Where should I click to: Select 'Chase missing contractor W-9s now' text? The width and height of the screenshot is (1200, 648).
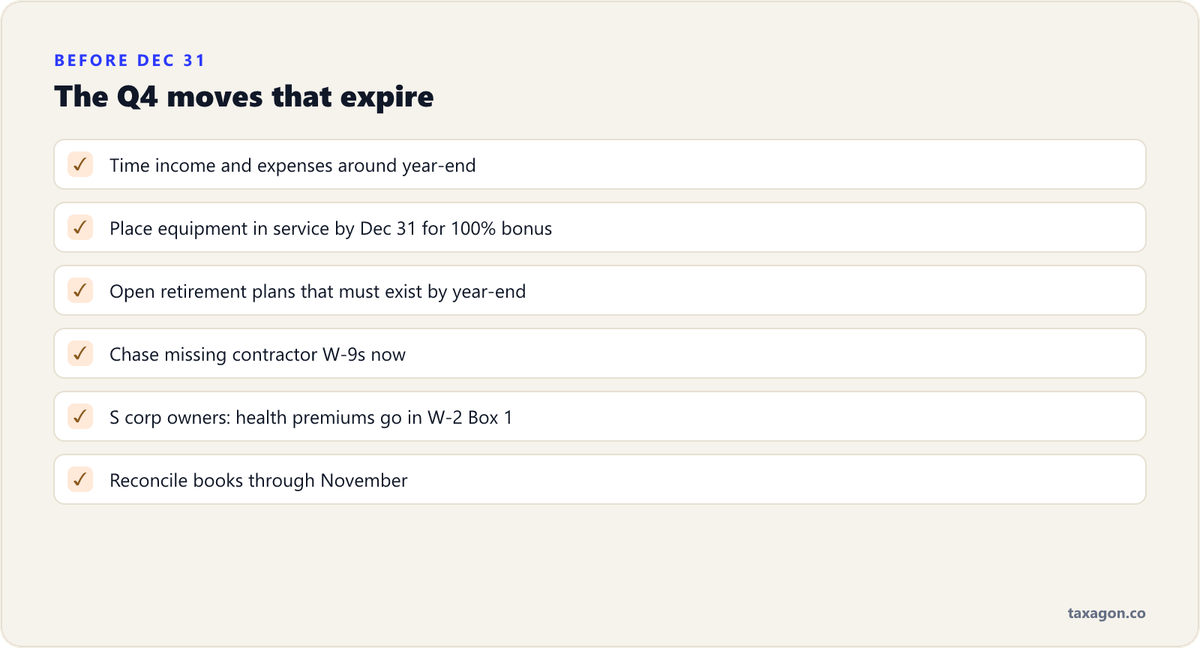(x=257, y=354)
